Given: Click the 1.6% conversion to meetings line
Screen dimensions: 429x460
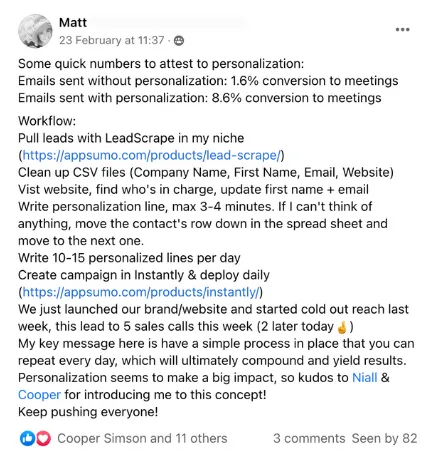Looking at the screenshot, I should coord(208,81).
